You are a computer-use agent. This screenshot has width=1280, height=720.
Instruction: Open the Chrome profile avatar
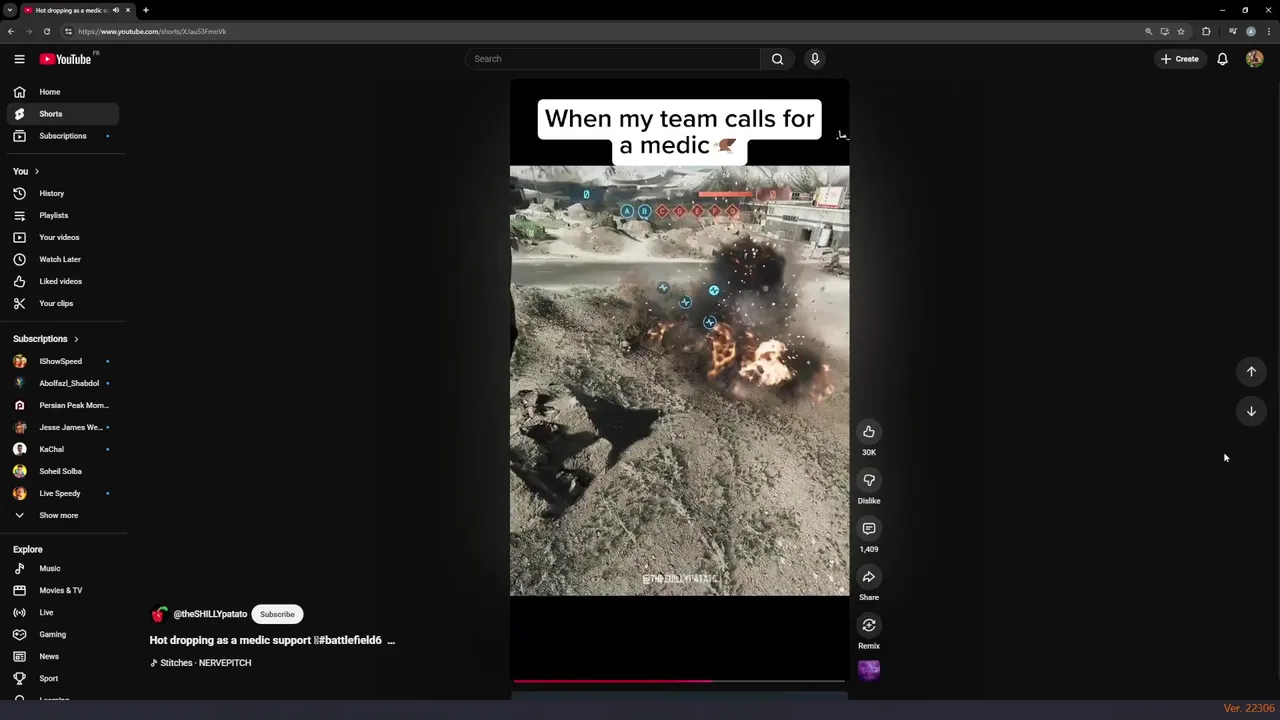click(1251, 31)
